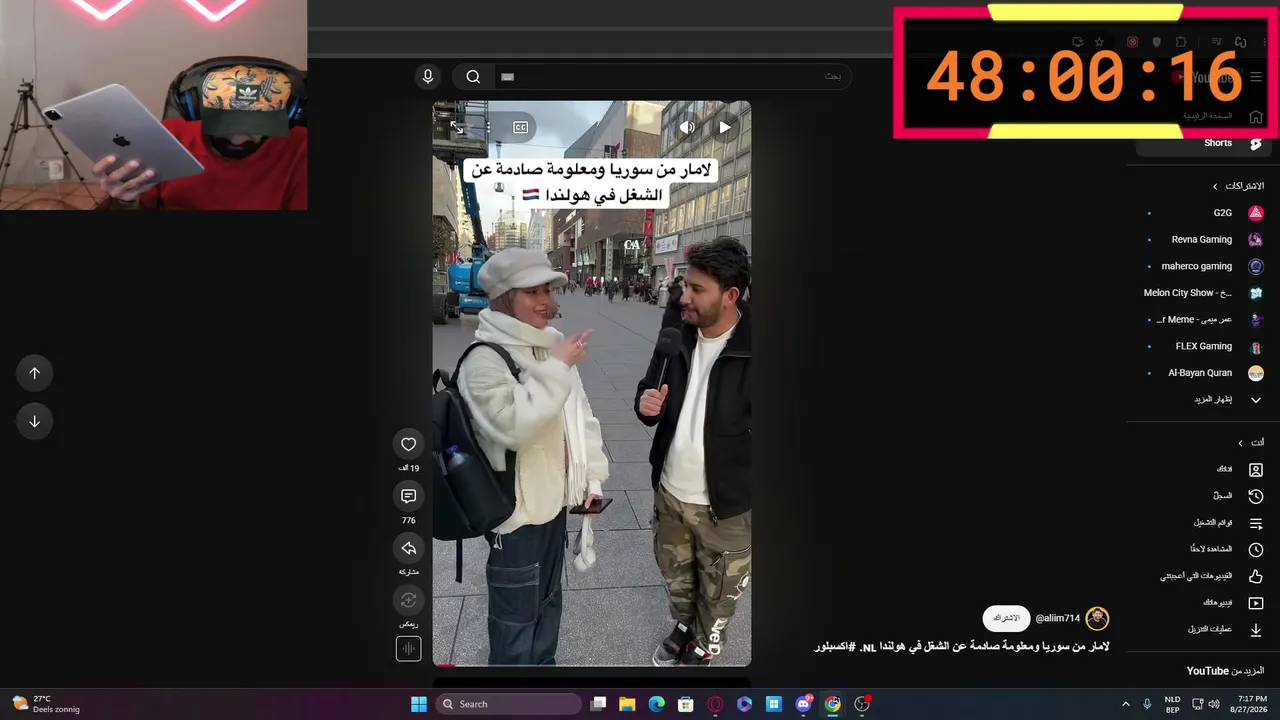
Task: Switch to Google Chrome in the taskbar
Action: coord(832,704)
